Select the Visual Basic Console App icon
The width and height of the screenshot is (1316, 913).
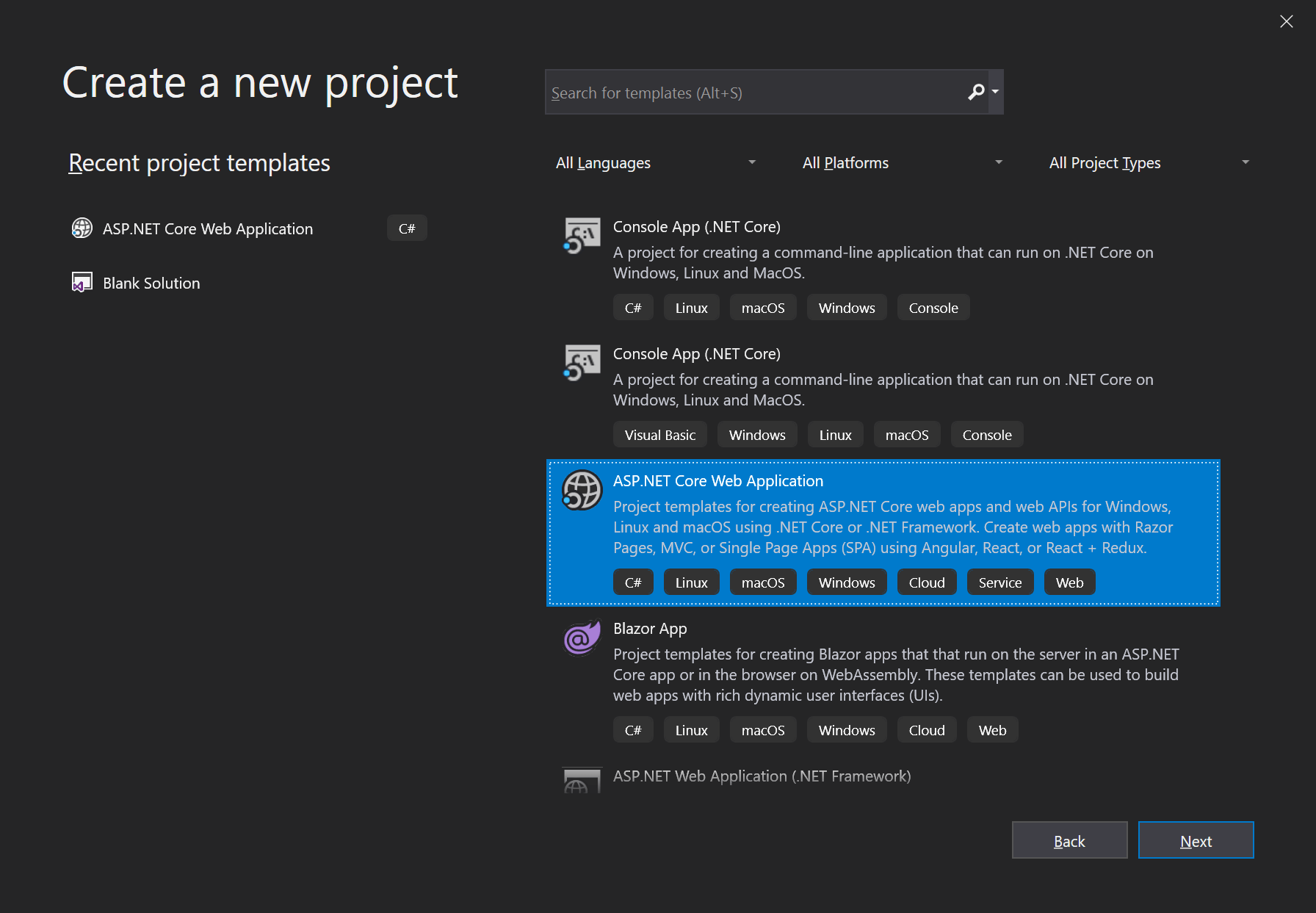tap(582, 363)
